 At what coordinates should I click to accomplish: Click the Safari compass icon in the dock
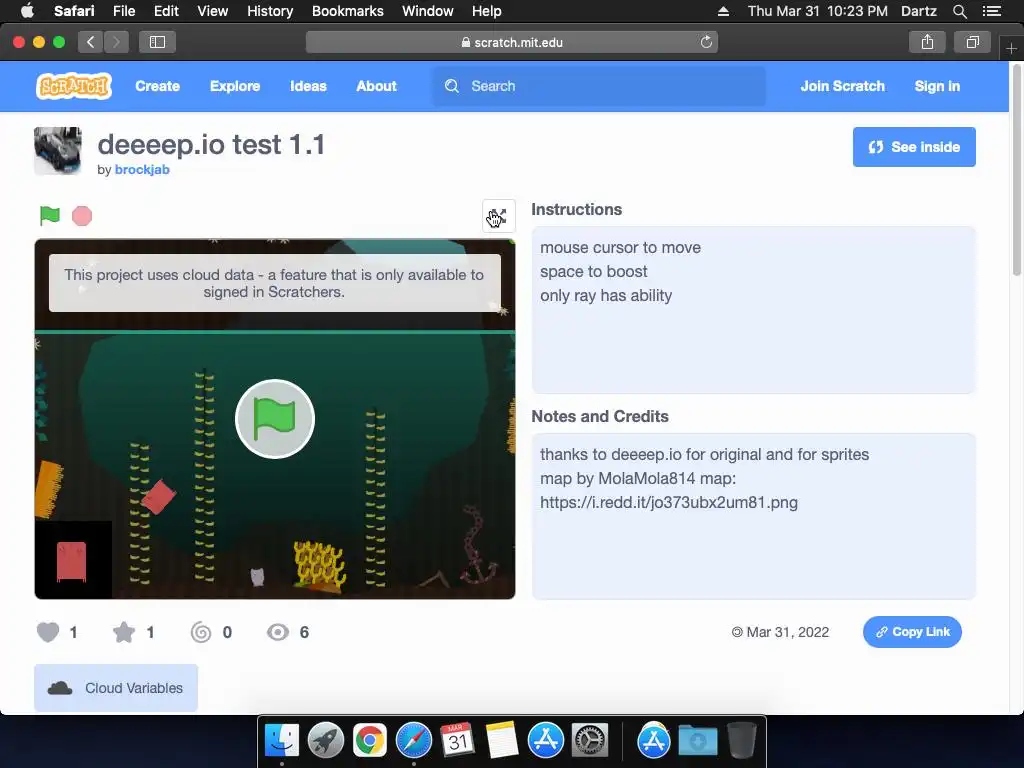pyautogui.click(x=413, y=741)
